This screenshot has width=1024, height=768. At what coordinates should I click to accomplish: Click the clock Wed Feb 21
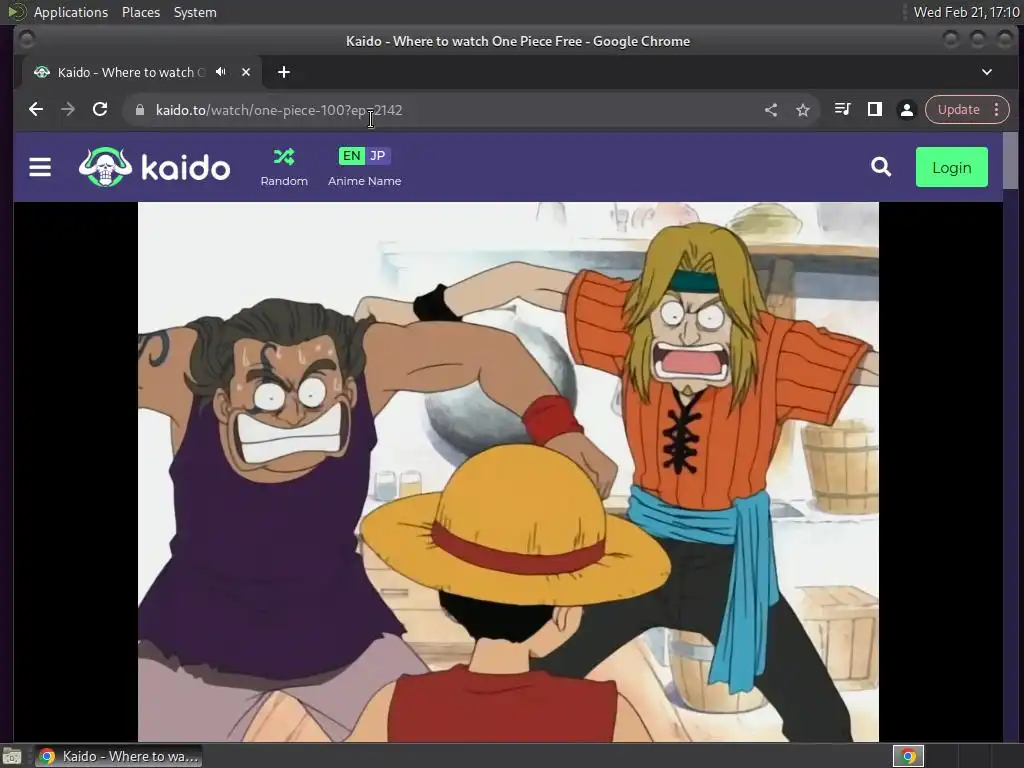tap(966, 12)
